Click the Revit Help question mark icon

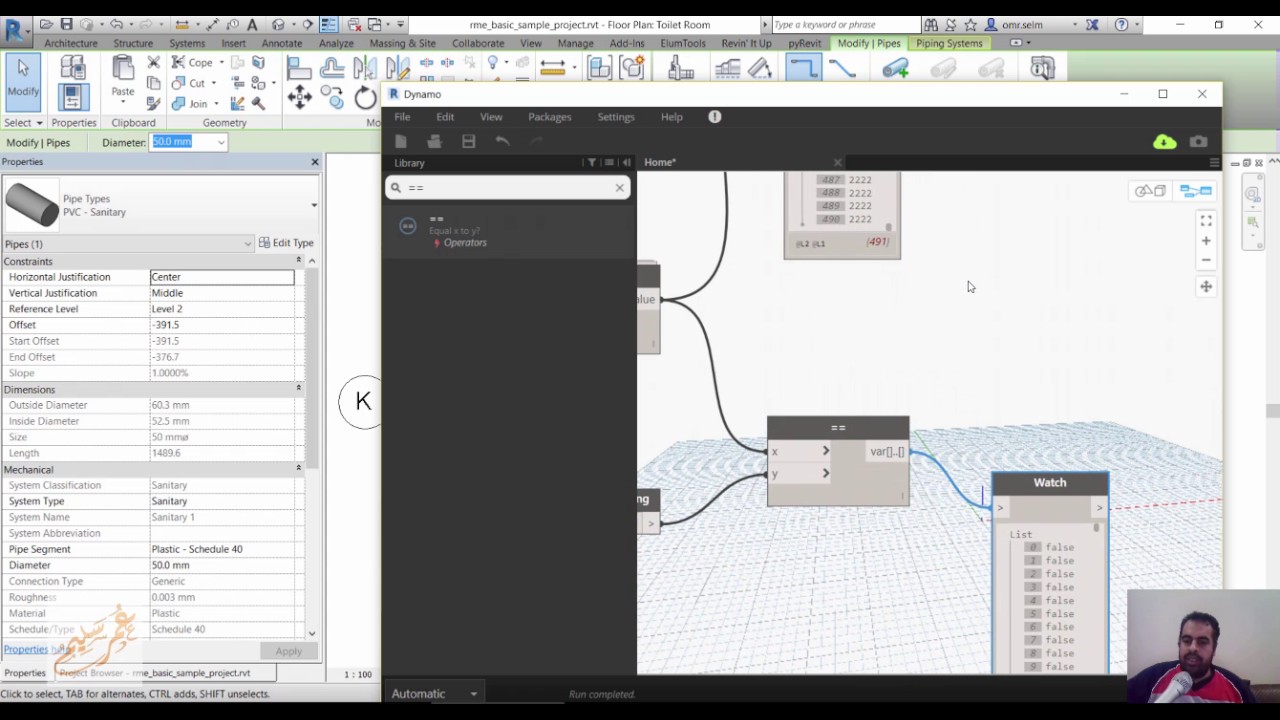pyautogui.click(x=1121, y=24)
